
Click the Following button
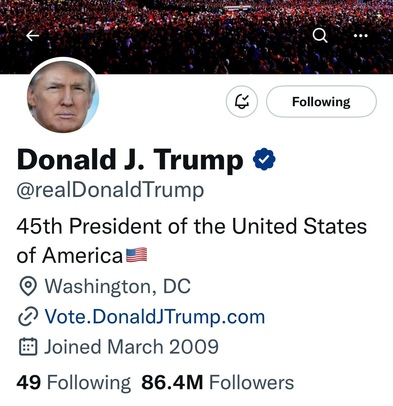point(321,102)
